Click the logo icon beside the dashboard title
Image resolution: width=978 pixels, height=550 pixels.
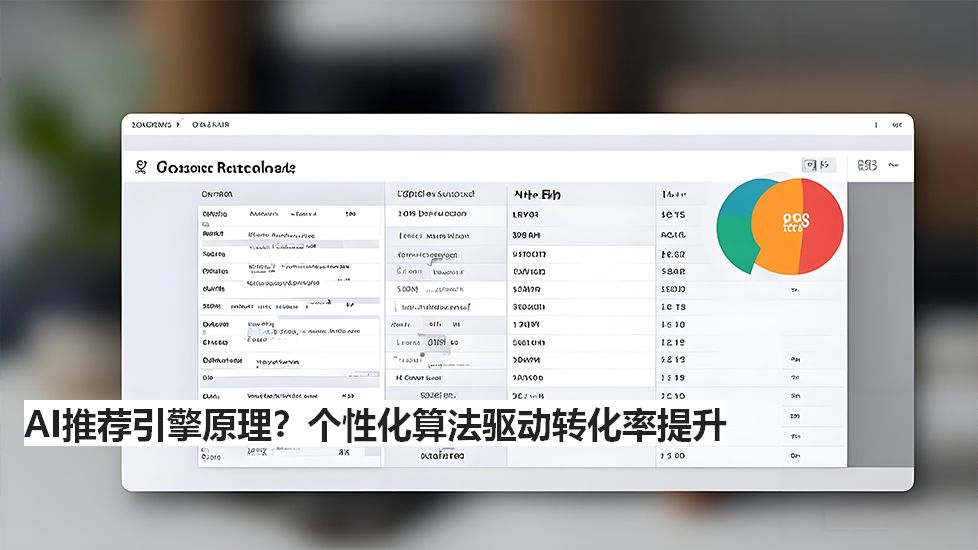[141, 167]
